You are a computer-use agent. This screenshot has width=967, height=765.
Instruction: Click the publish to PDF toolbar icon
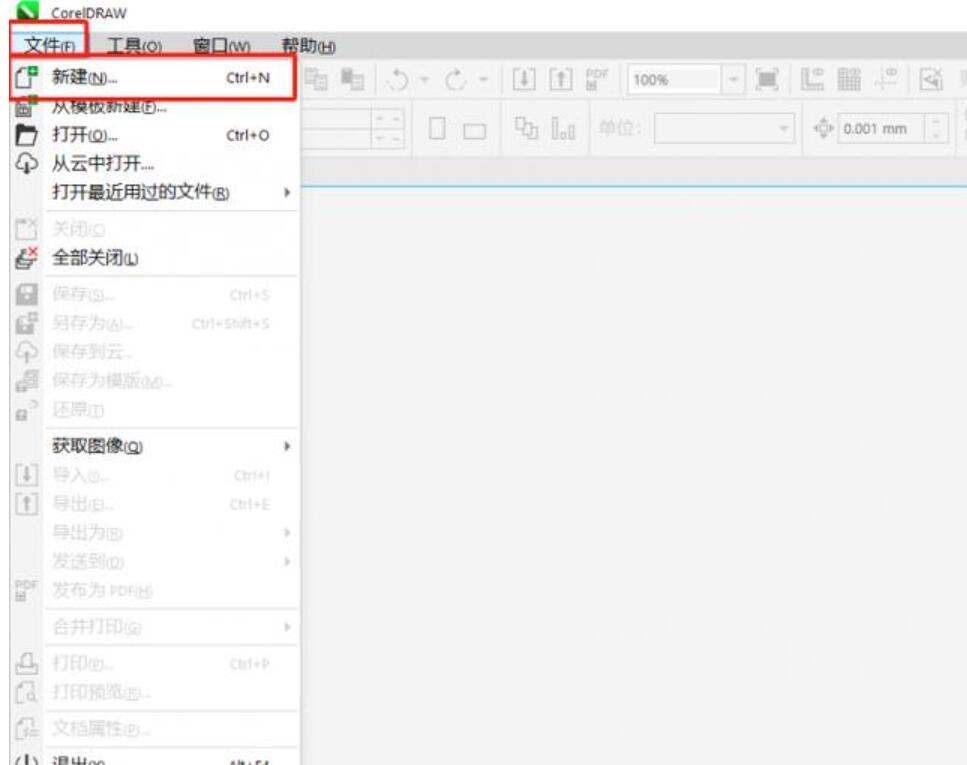596,79
